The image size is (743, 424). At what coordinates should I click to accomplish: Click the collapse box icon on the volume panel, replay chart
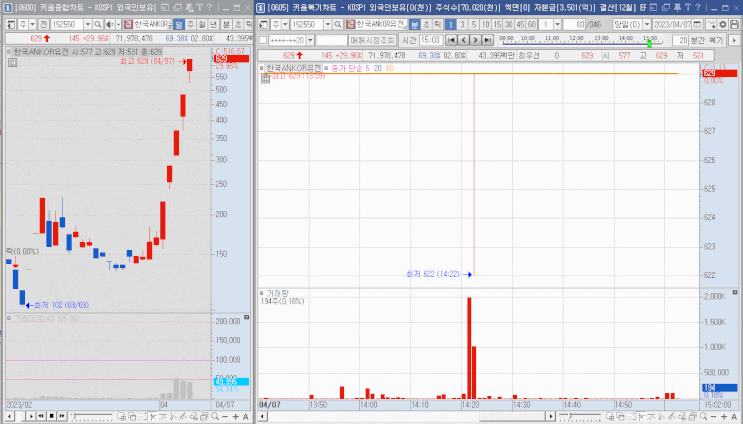735,293
